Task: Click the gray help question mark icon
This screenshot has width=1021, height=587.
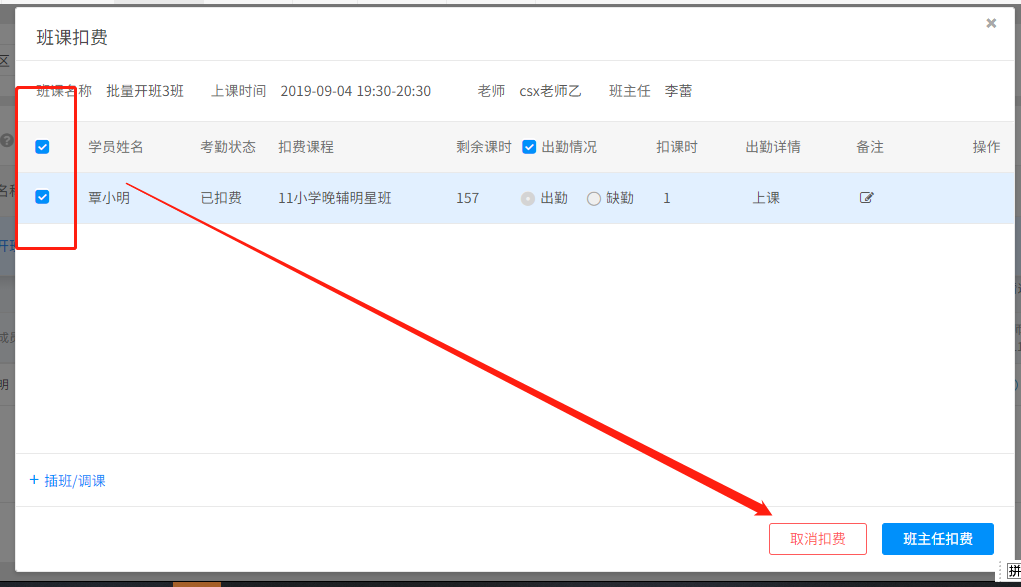Action: pos(6,141)
